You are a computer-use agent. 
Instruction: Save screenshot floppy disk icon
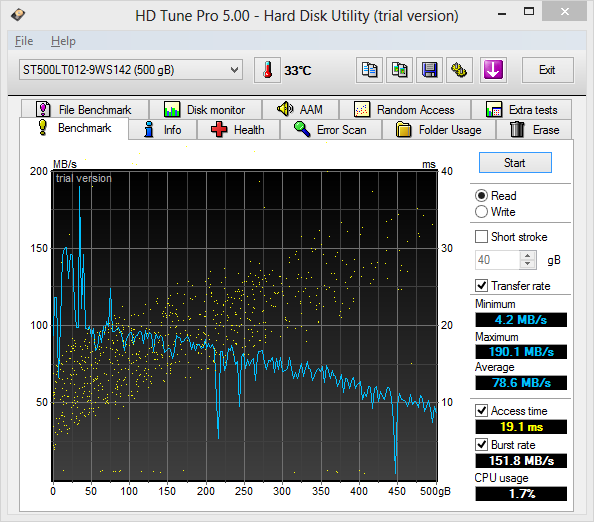(429, 70)
